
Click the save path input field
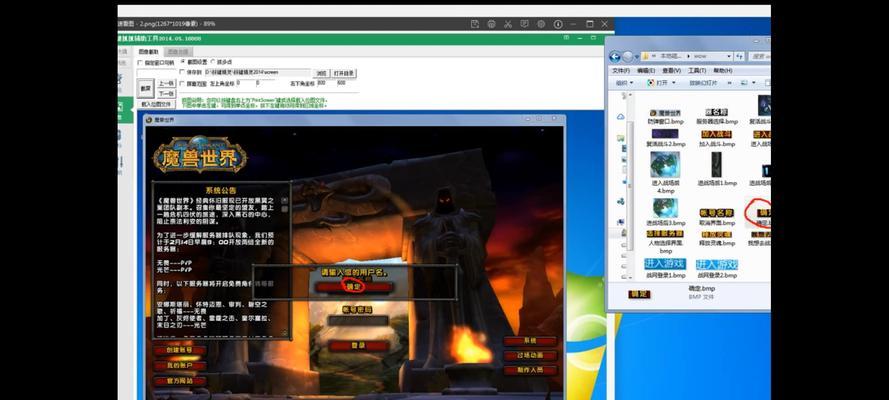point(257,73)
